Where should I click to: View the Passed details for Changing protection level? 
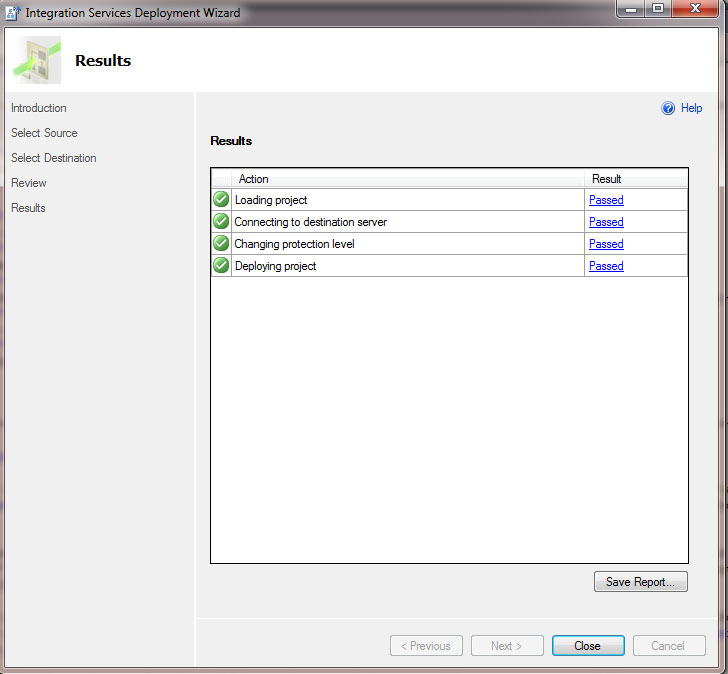coord(606,244)
